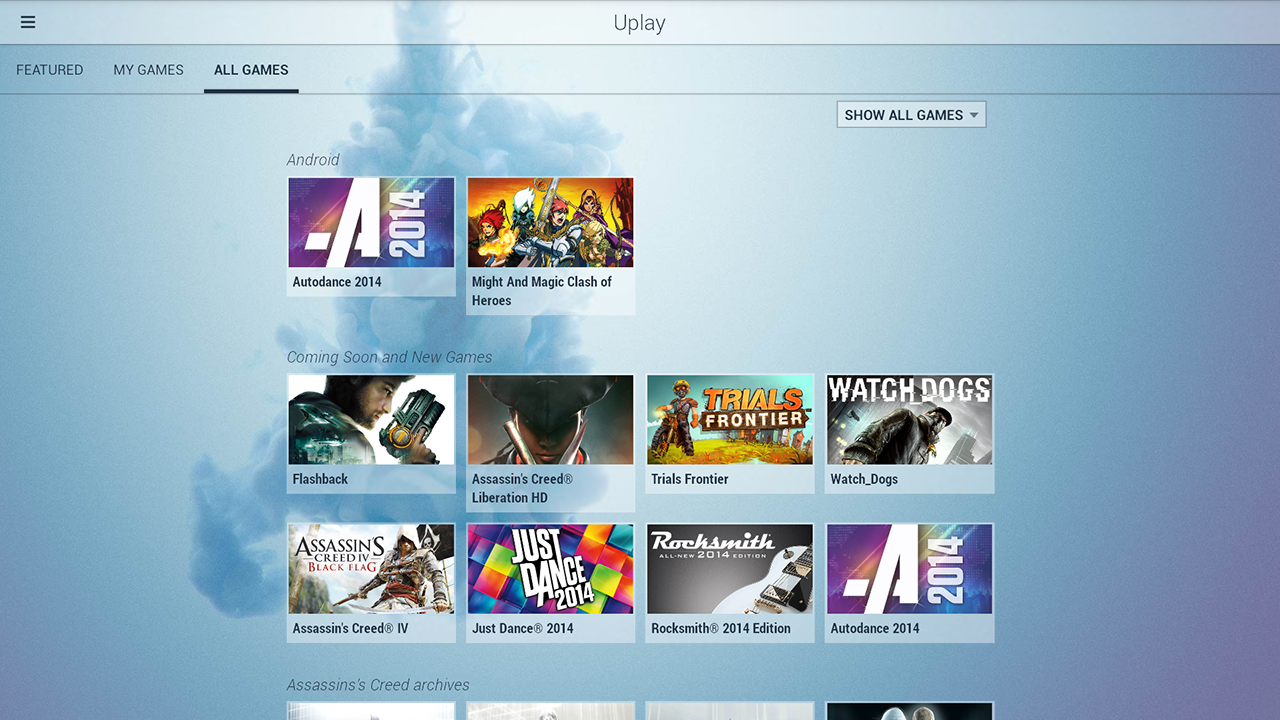Click the 'Watch_Dogs' title text
The image size is (1280, 720).
[x=864, y=479]
